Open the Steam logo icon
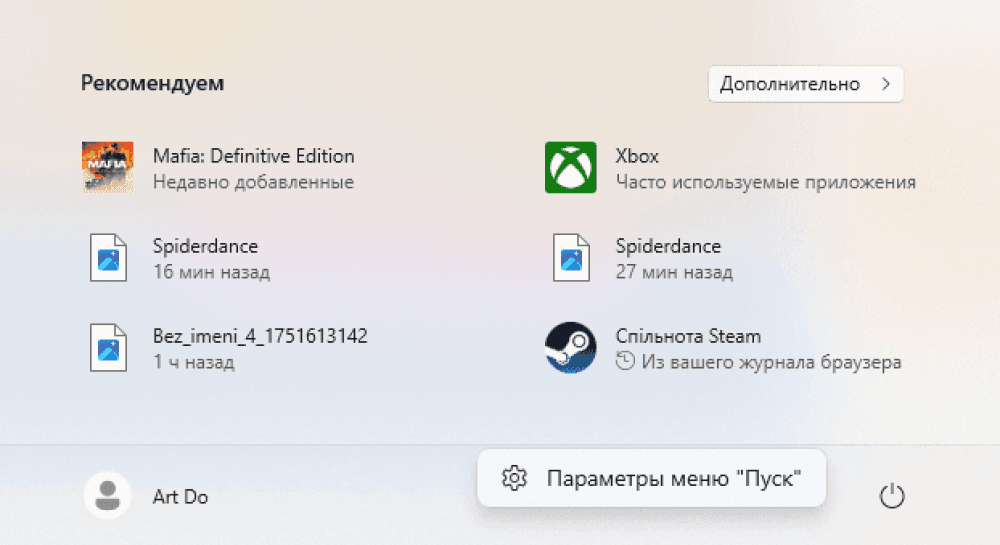Viewport: 1000px width, 545px height. click(x=570, y=348)
